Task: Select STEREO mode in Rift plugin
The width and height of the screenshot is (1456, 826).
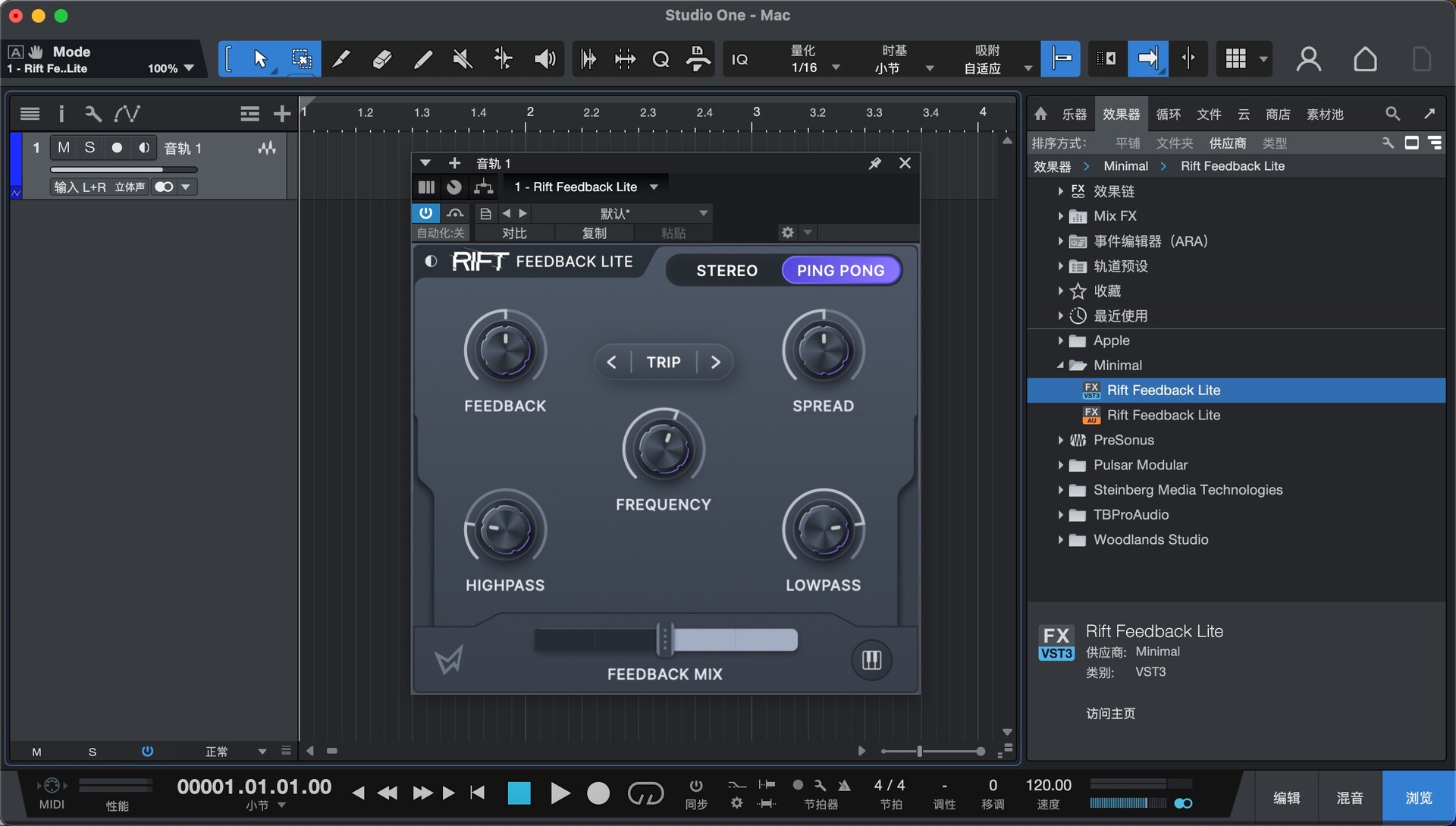Action: coord(726,271)
